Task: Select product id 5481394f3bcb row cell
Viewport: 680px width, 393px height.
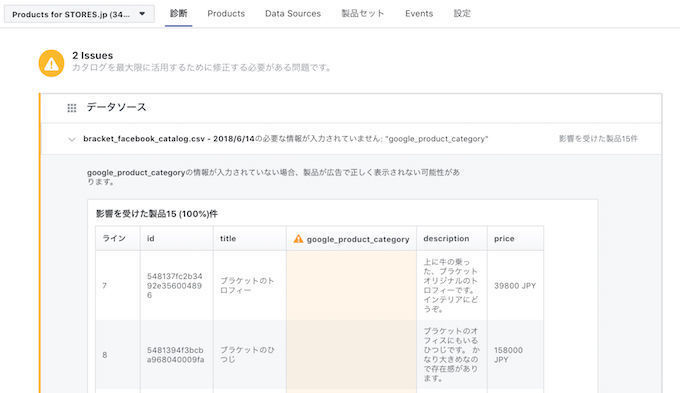Action: [177, 355]
